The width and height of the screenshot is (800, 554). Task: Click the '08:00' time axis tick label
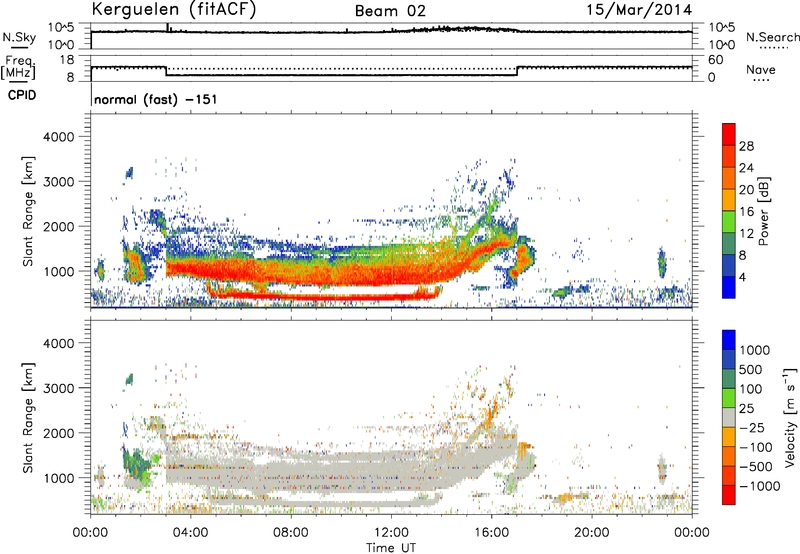[290, 533]
